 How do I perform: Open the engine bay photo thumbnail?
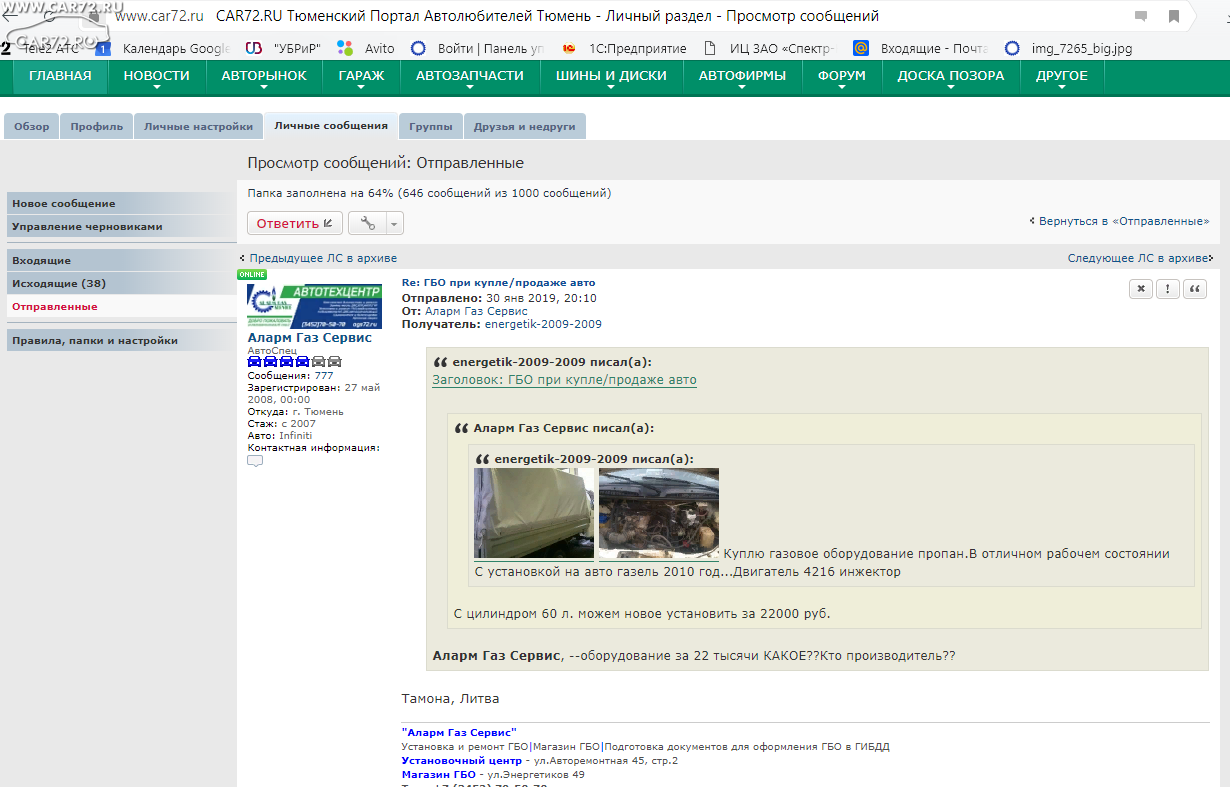click(659, 513)
